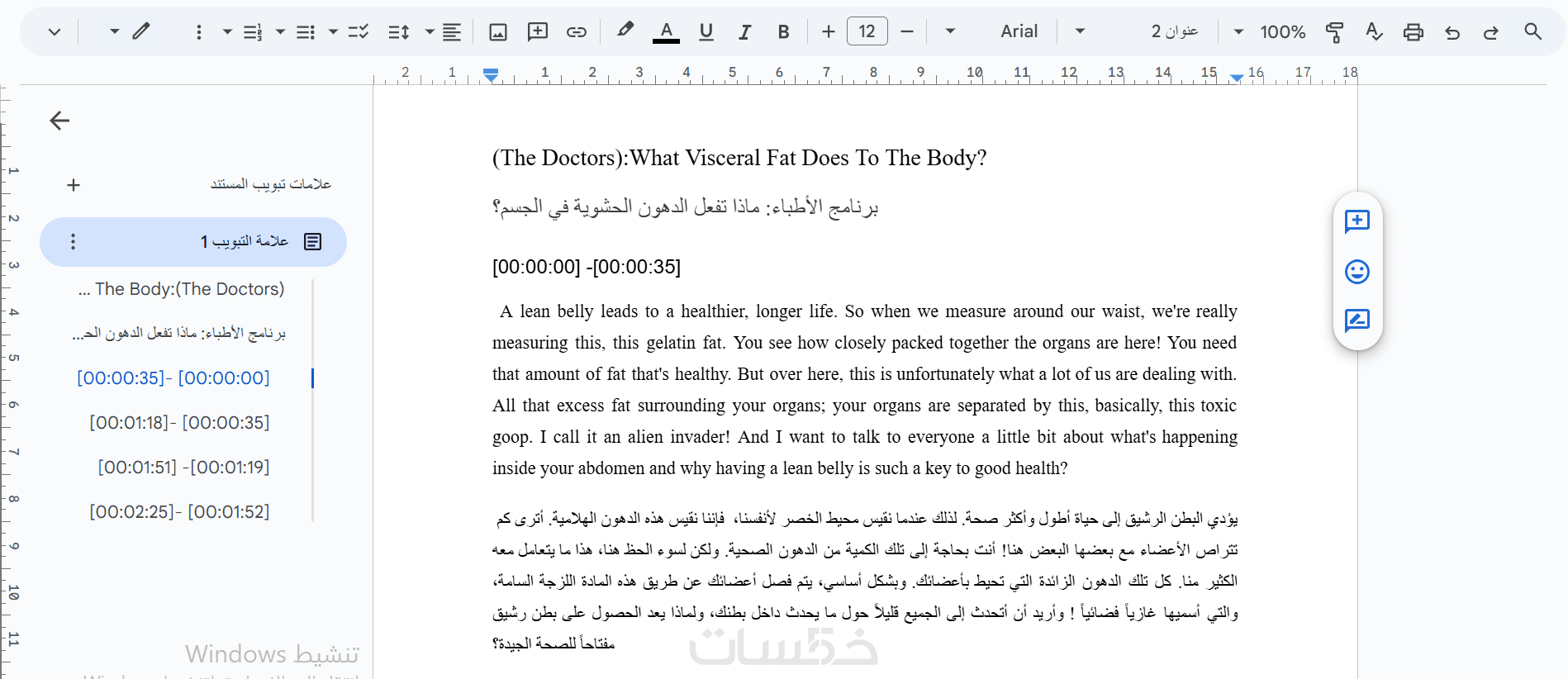This screenshot has height=679, width=1568.
Task: Click the Arabic paragraph starting يؤدي البطن الرشيق
Action: point(865,581)
